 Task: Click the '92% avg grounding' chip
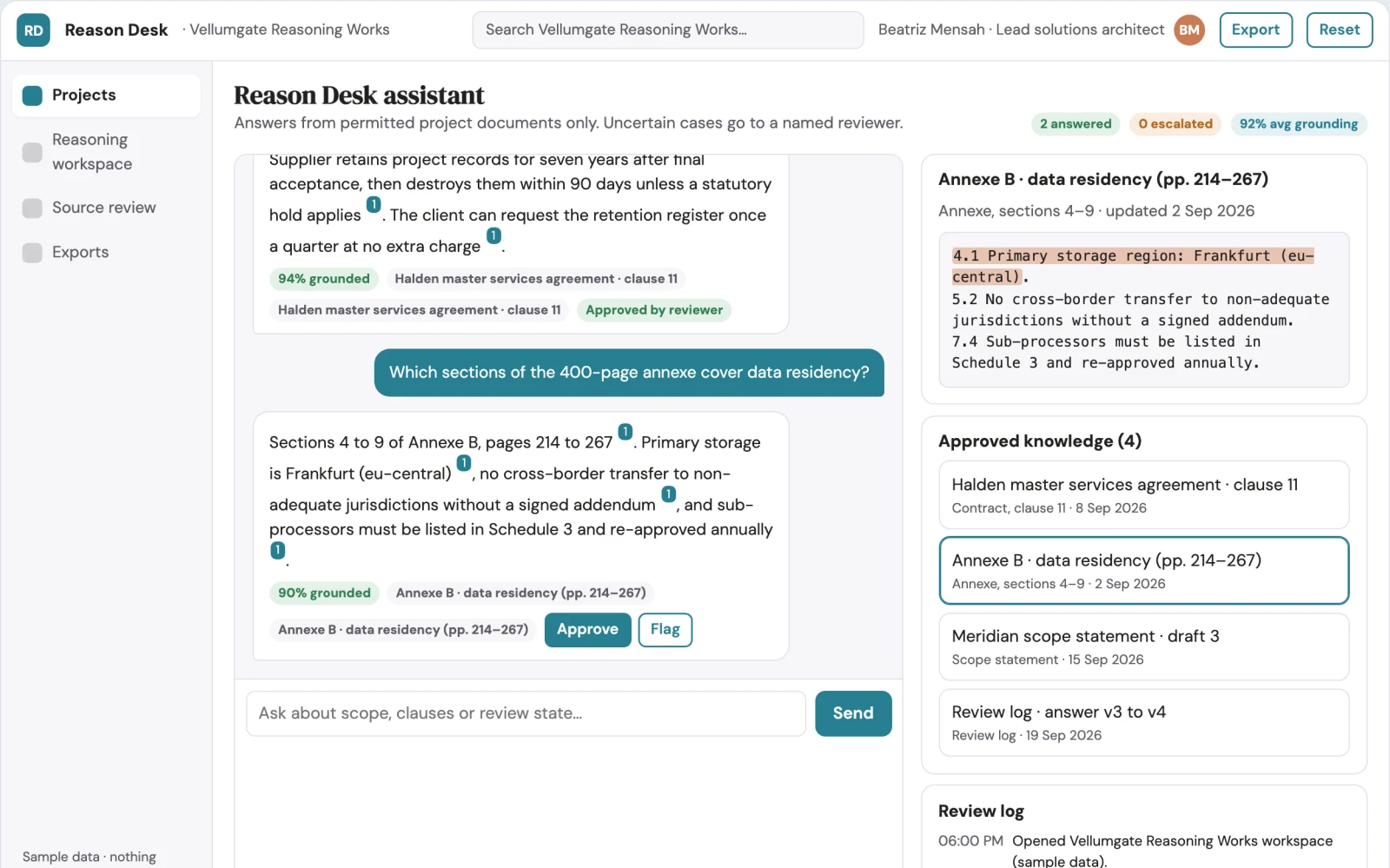tap(1299, 124)
